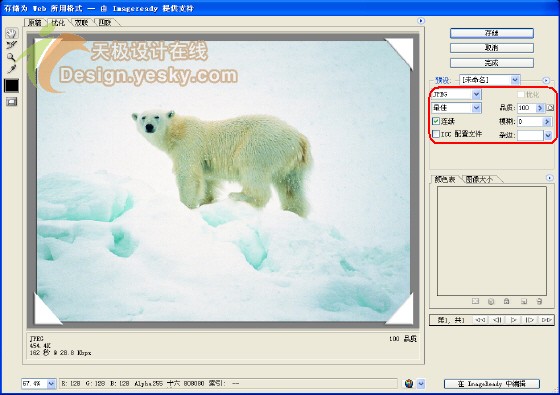Click the R: 128 G: 128 color readout
This screenshot has height=395, width=560.
84,384
